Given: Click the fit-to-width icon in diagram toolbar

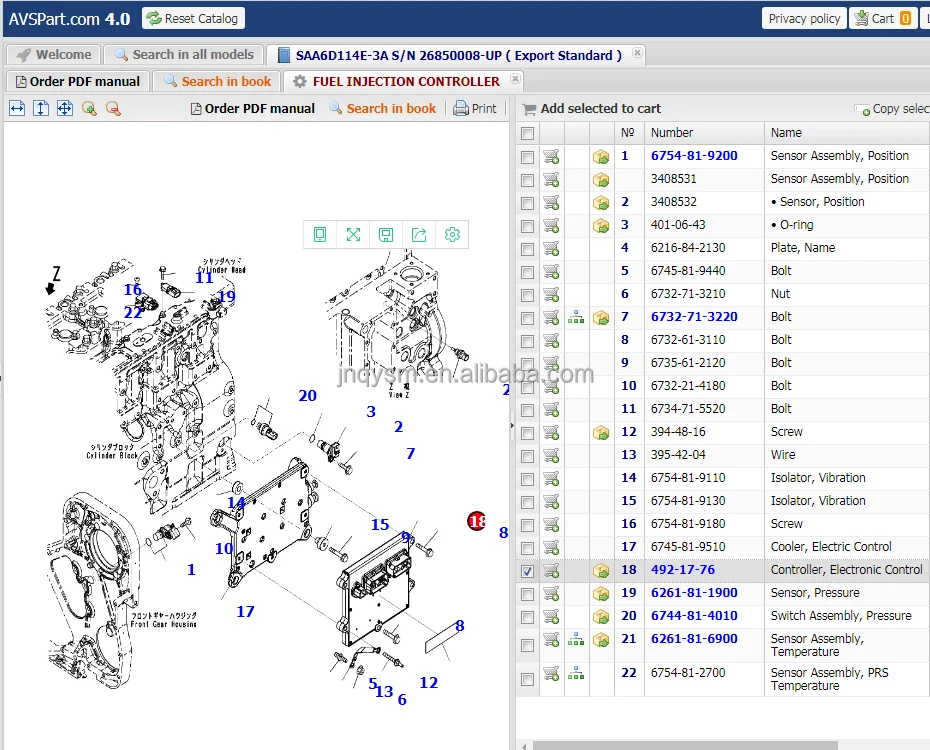Looking at the screenshot, I should coord(17,108).
